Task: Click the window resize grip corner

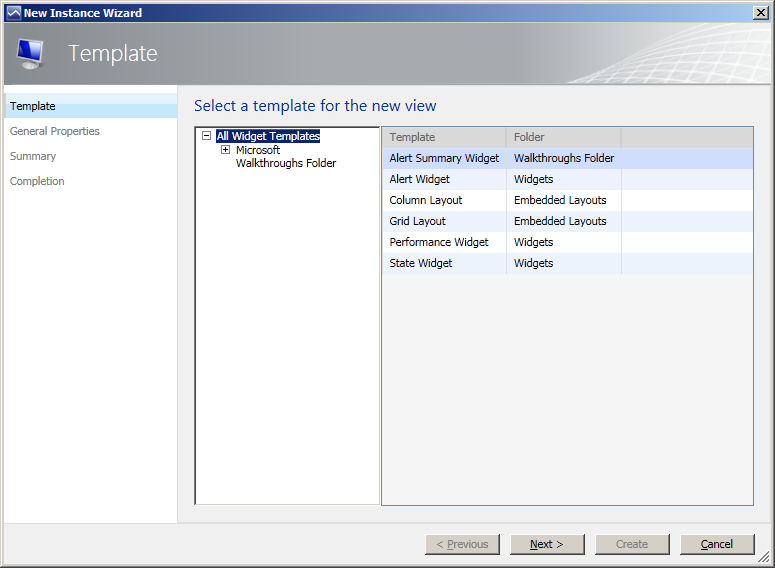Action: [764, 557]
